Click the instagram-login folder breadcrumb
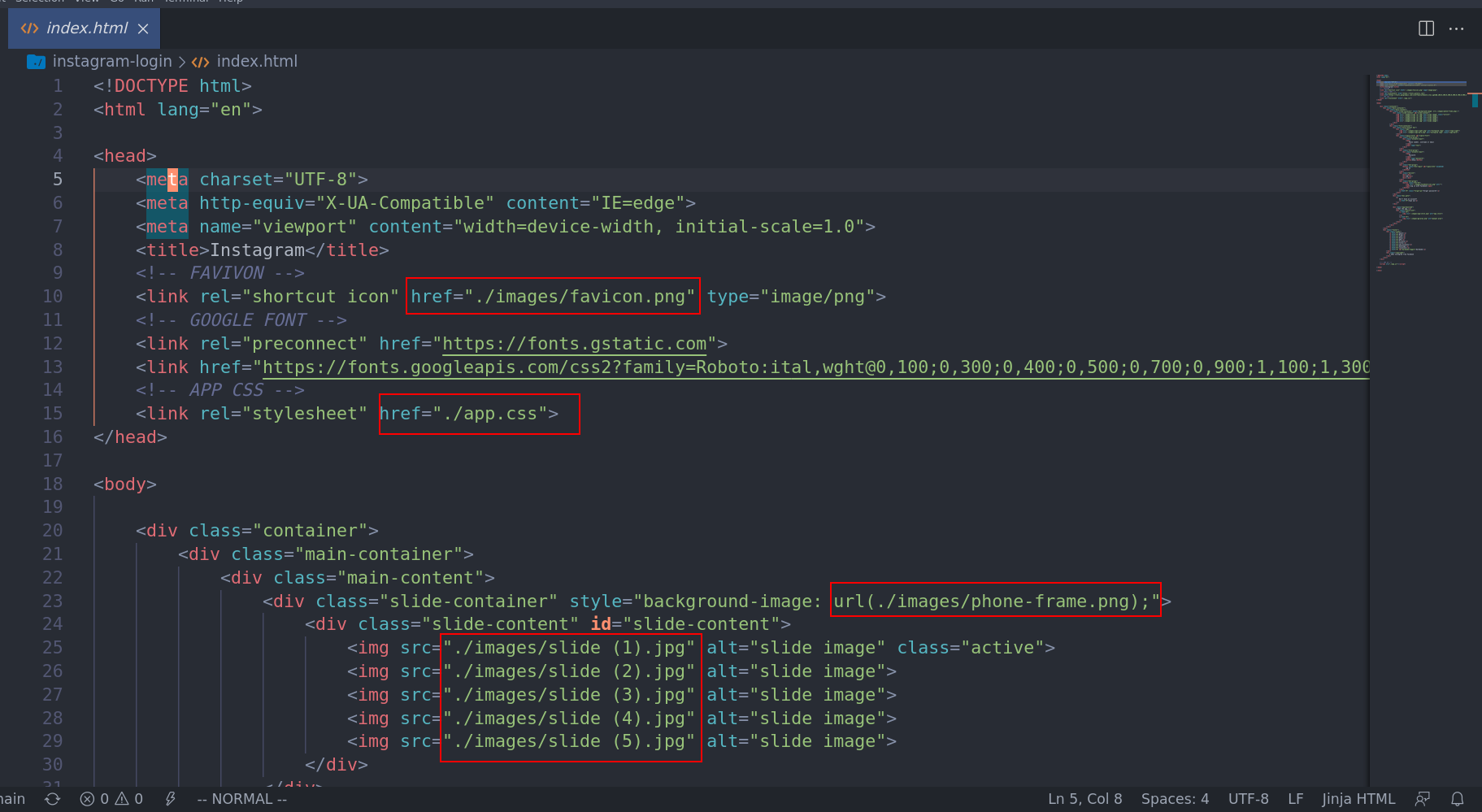1482x812 pixels. [112, 62]
